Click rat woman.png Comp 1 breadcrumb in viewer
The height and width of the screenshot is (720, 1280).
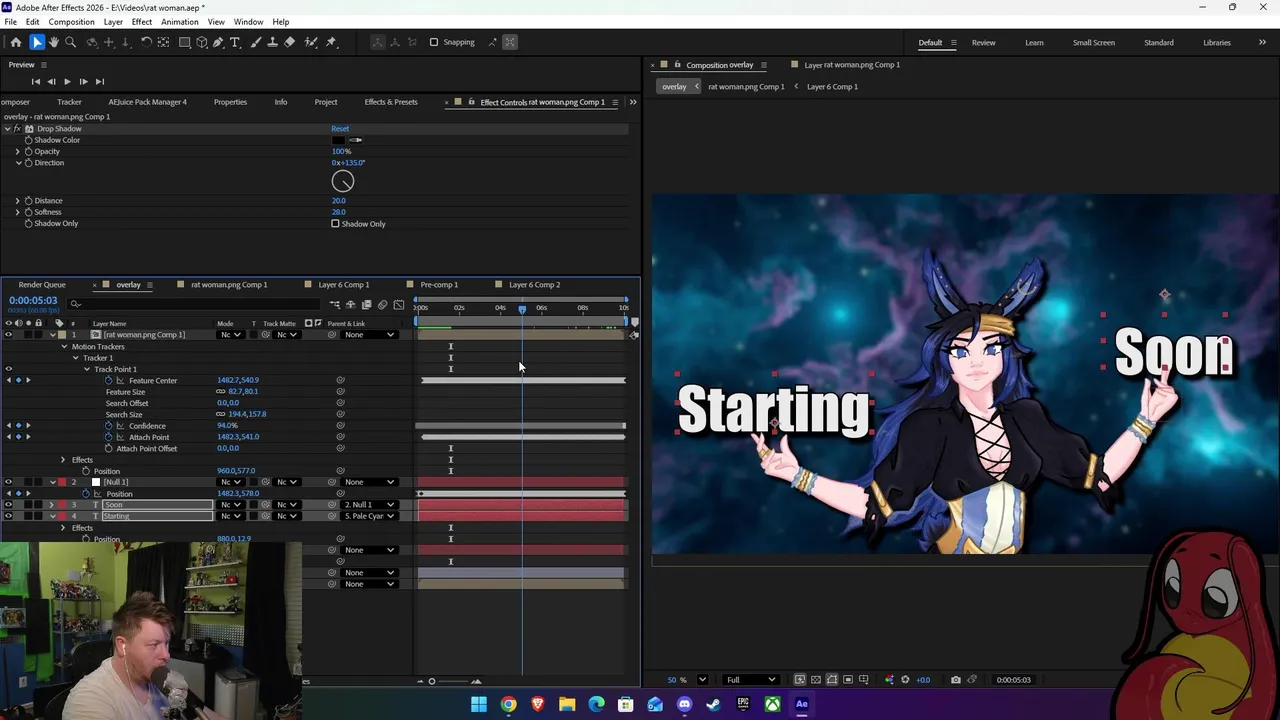pyautogui.click(x=746, y=87)
